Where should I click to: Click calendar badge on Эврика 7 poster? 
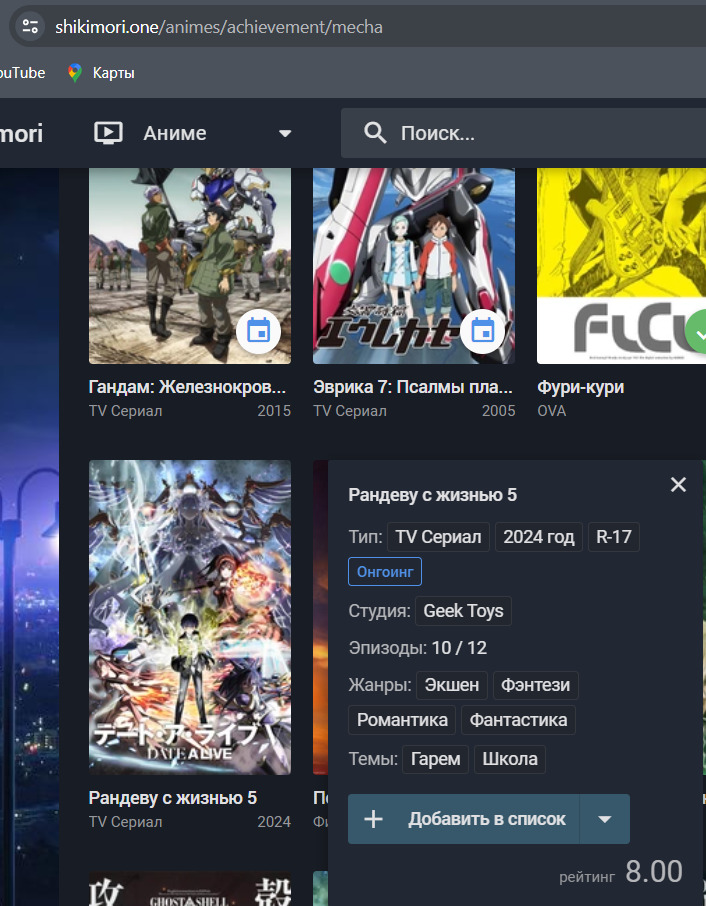483,331
